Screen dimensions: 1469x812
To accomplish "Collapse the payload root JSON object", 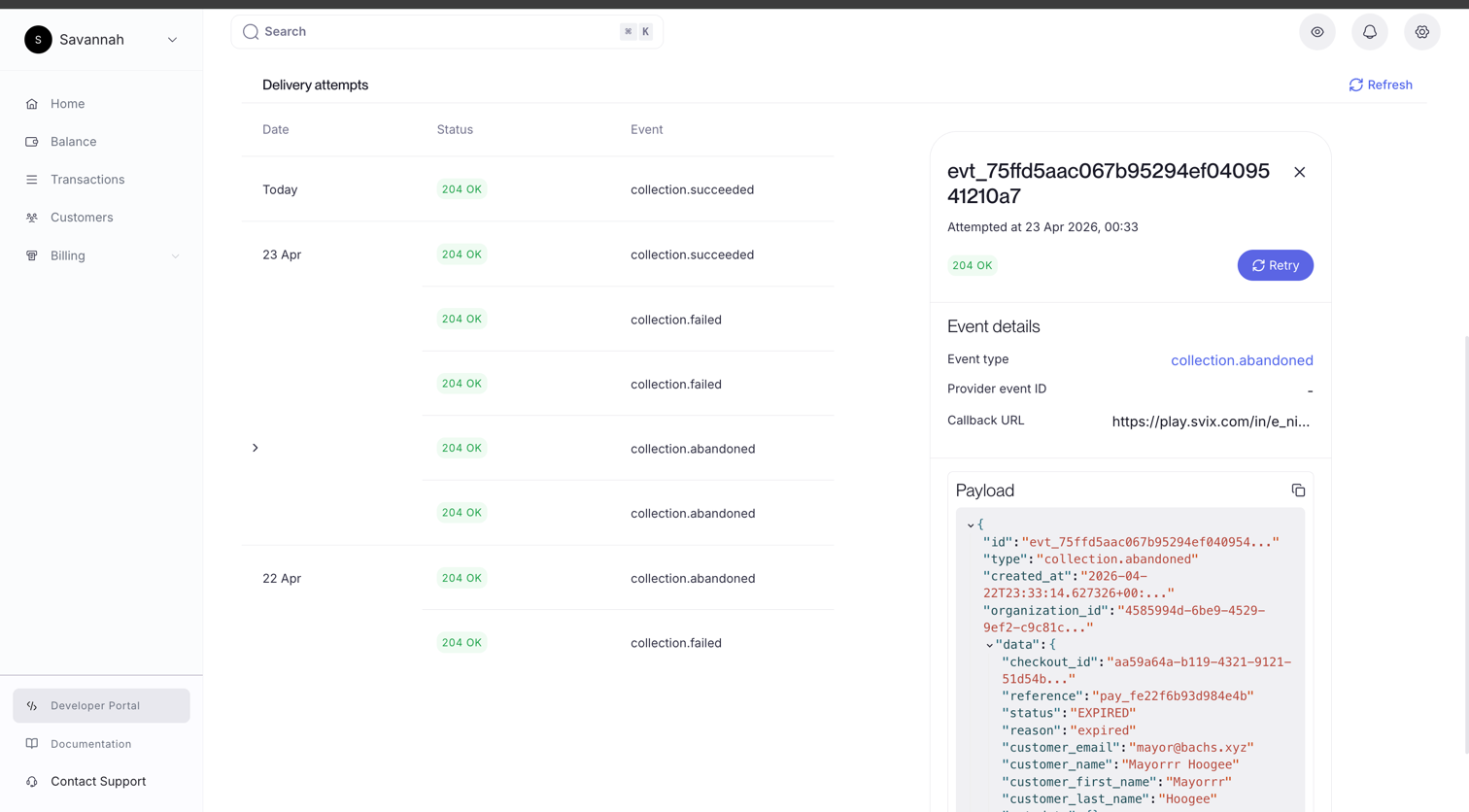I will coord(971,525).
